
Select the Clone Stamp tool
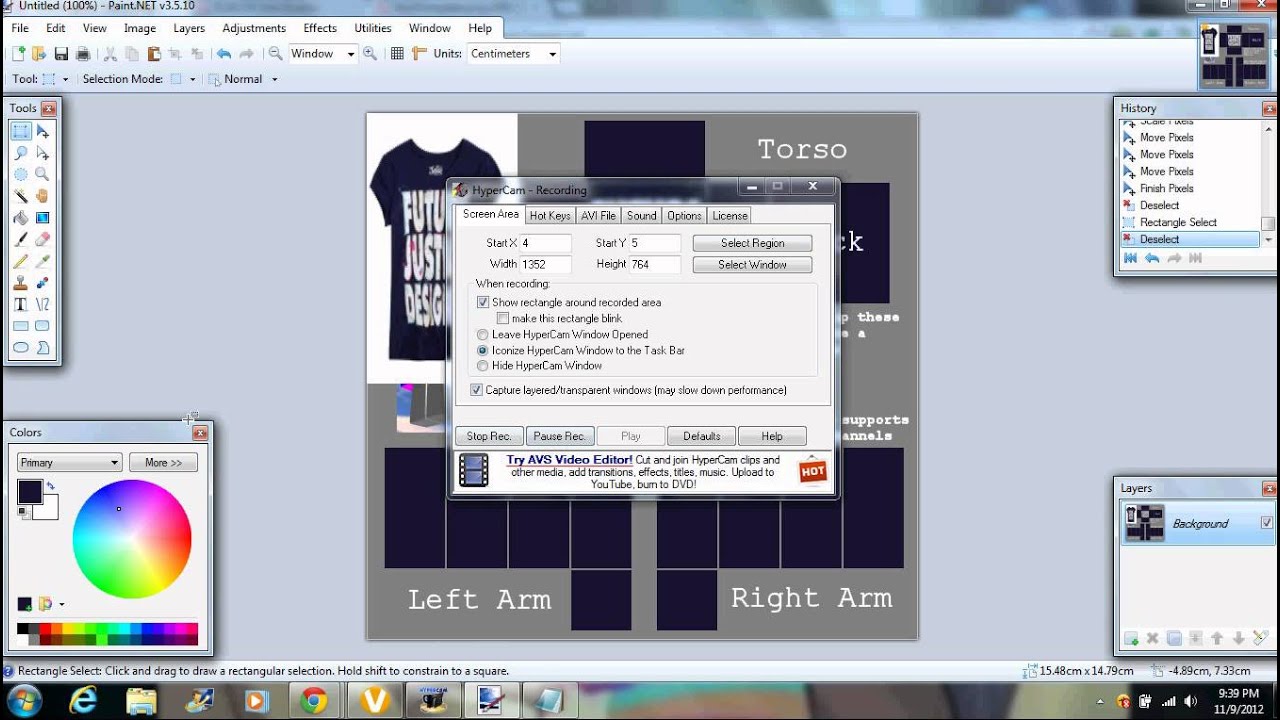pos(20,283)
